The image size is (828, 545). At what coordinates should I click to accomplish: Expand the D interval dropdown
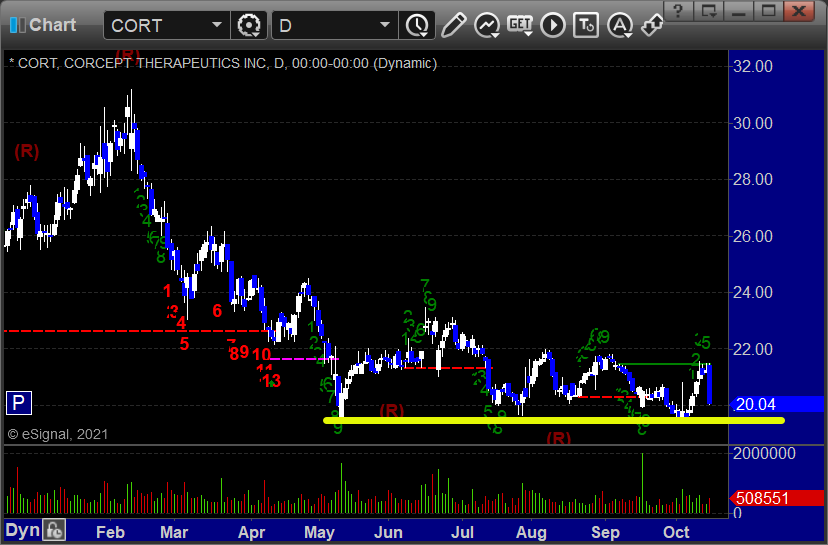385,25
